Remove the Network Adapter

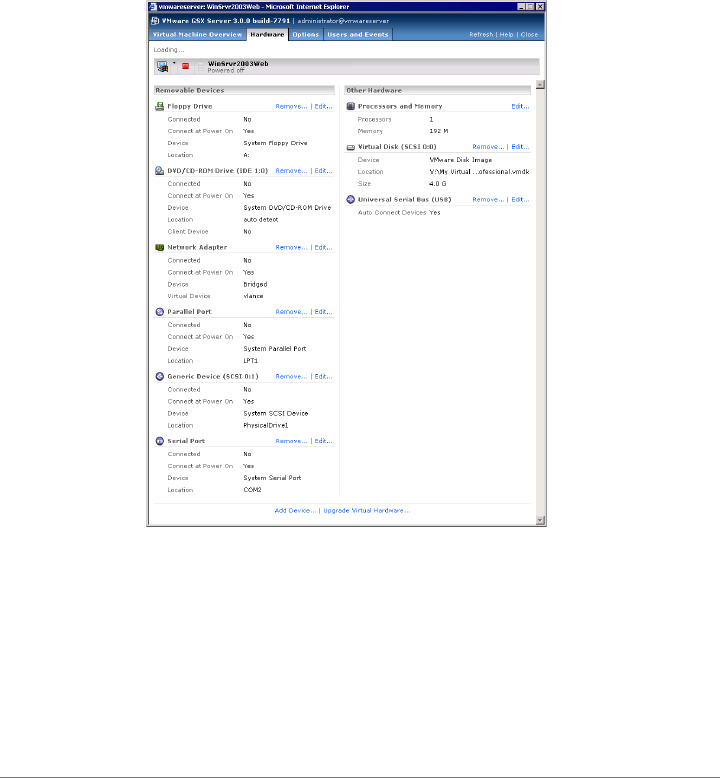click(291, 248)
